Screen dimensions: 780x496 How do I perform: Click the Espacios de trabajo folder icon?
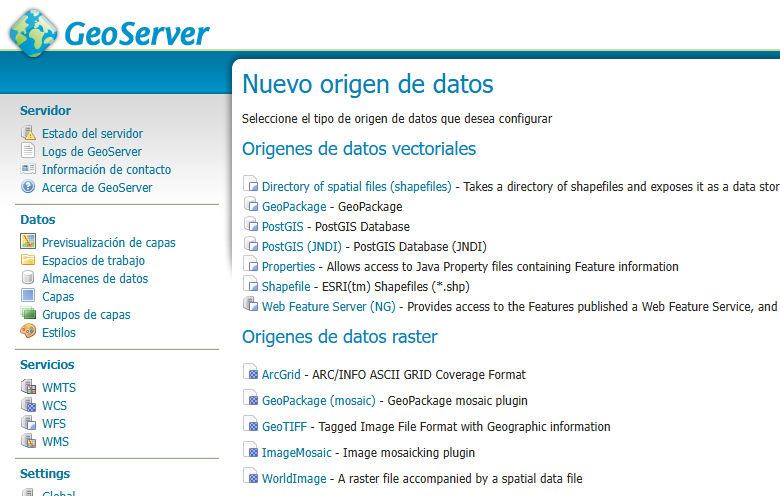click(x=28, y=260)
